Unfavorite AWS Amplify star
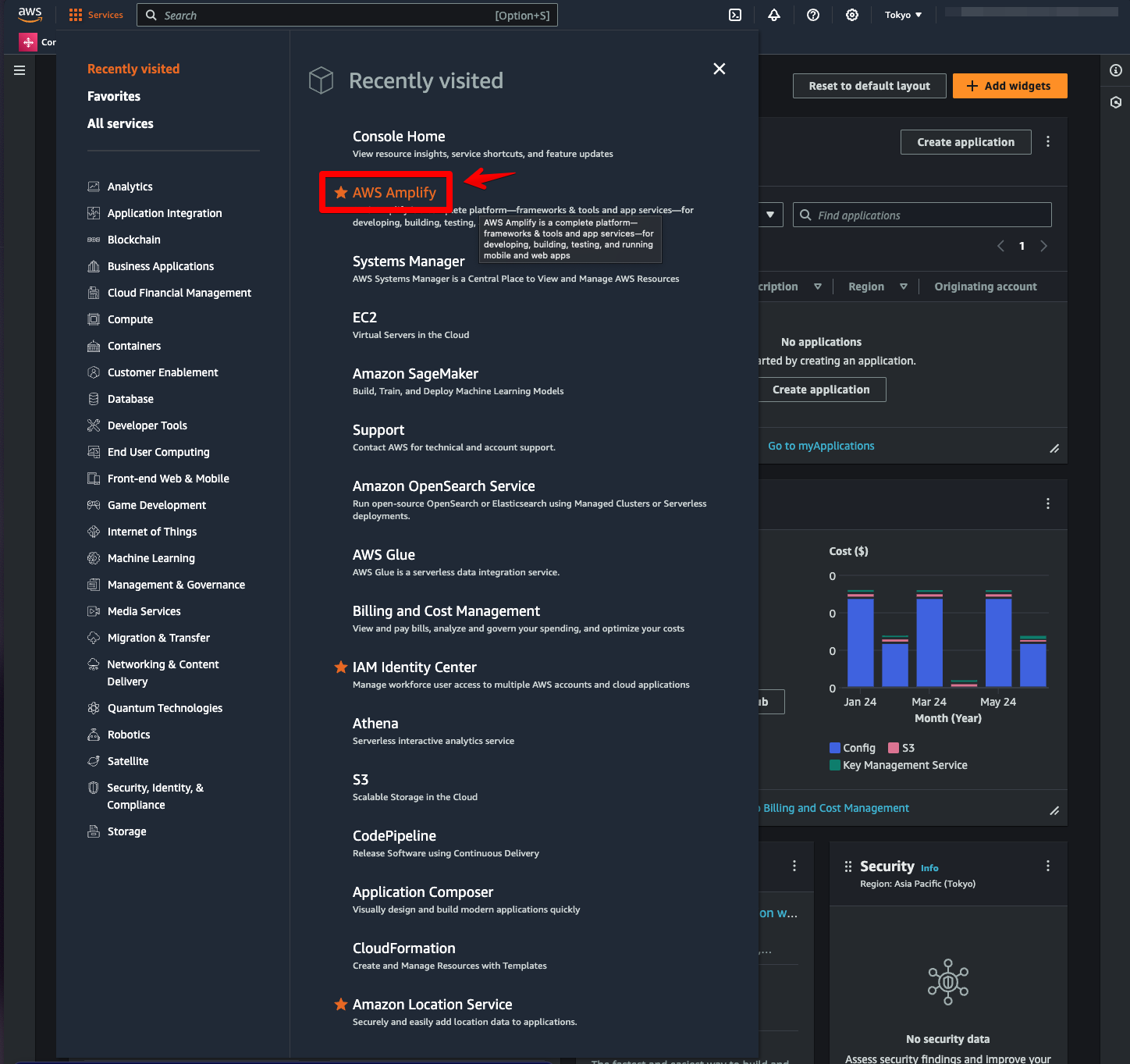The height and width of the screenshot is (1064, 1130). point(341,193)
